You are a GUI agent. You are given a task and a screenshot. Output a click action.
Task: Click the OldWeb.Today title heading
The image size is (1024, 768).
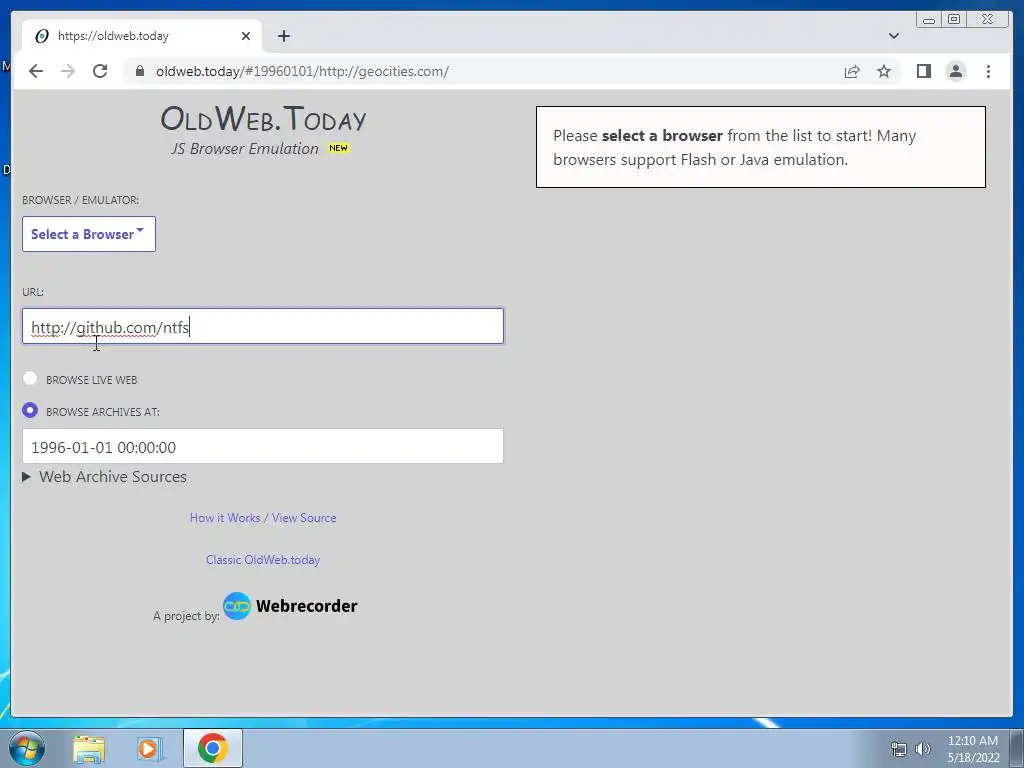[263, 119]
